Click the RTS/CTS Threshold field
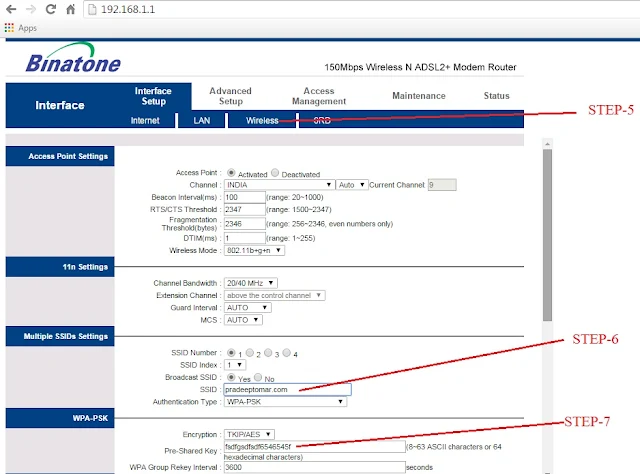The width and height of the screenshot is (640, 474). tap(244, 209)
